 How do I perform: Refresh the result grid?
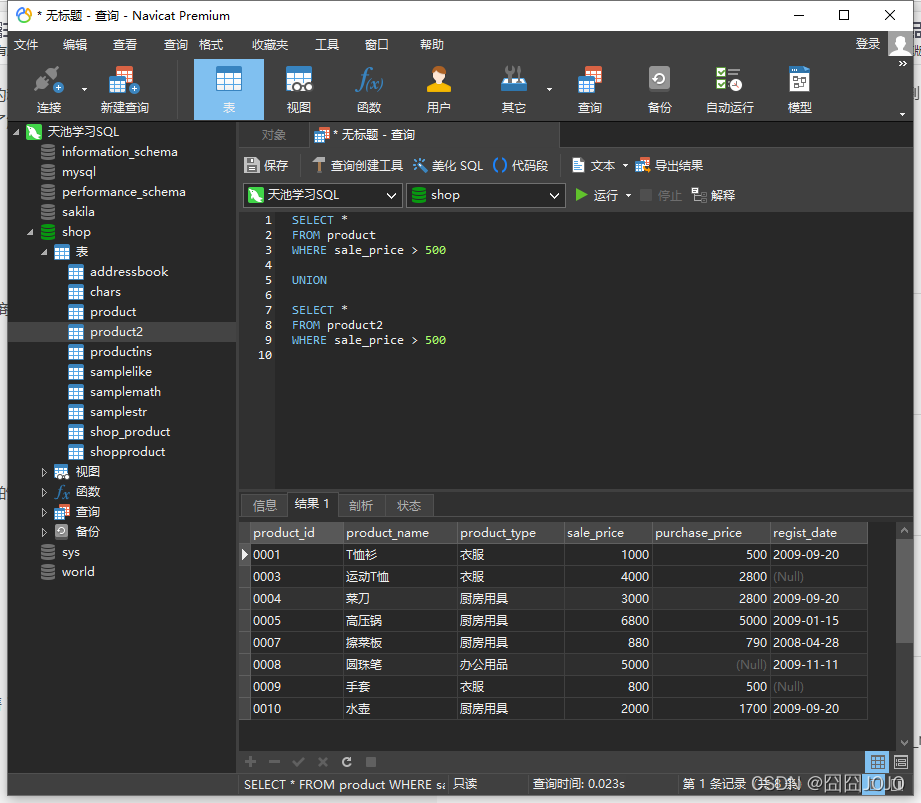click(347, 762)
